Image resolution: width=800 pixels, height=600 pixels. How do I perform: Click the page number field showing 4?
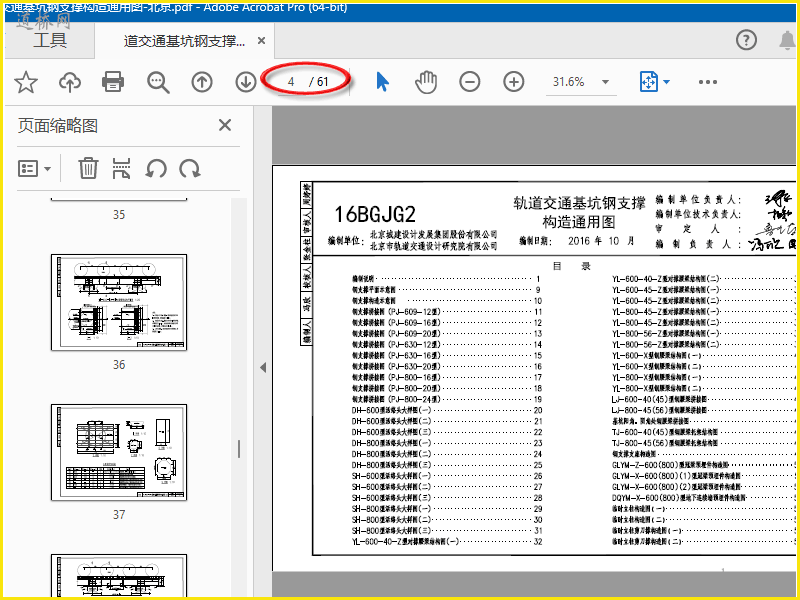[291, 82]
